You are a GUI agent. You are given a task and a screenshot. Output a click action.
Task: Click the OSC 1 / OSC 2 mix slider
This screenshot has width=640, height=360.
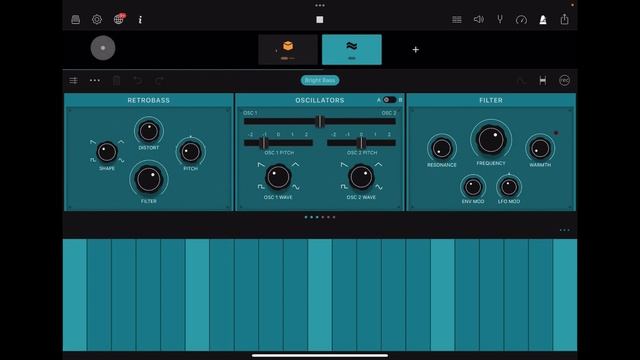click(320, 121)
